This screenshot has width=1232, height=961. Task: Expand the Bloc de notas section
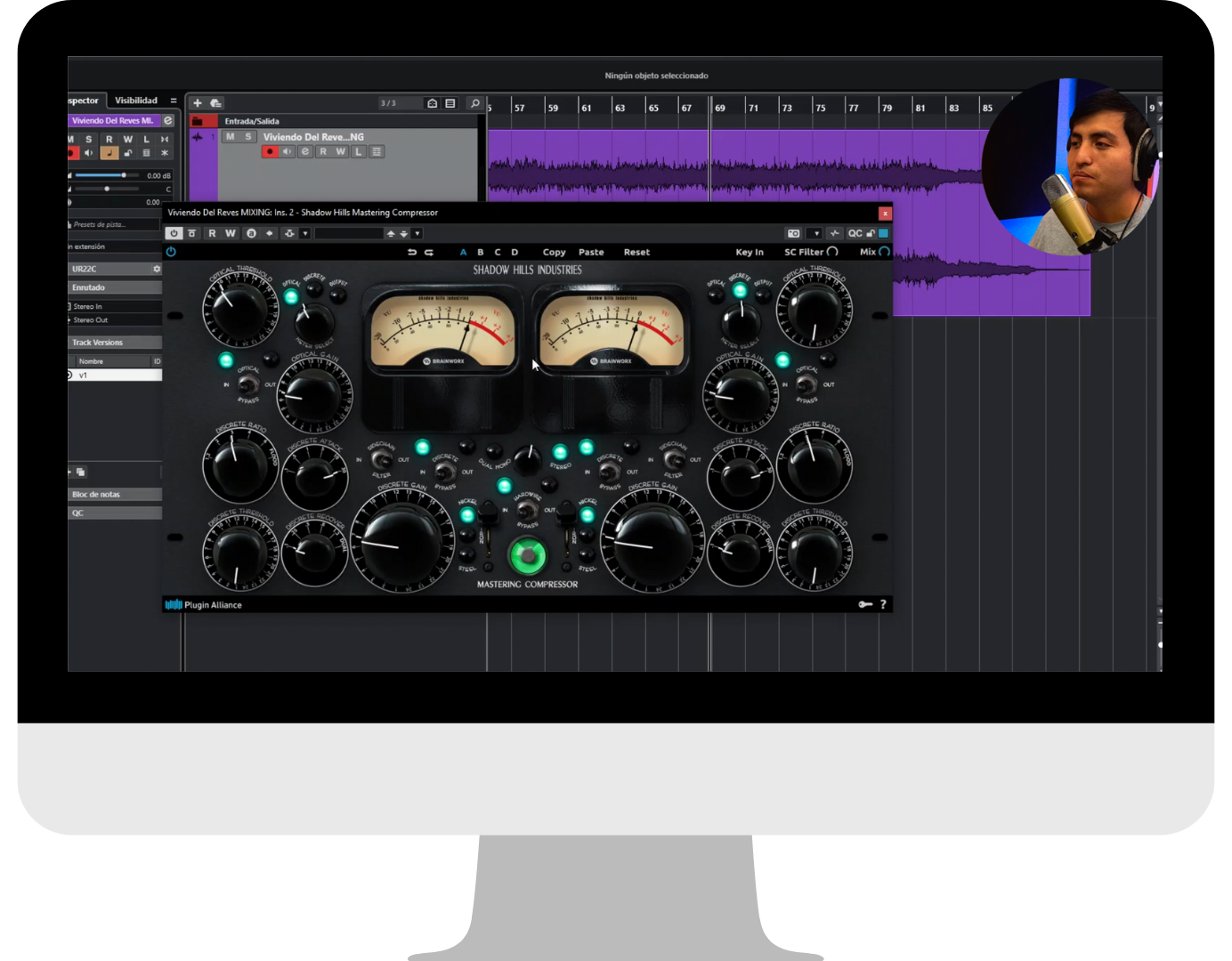[115, 495]
